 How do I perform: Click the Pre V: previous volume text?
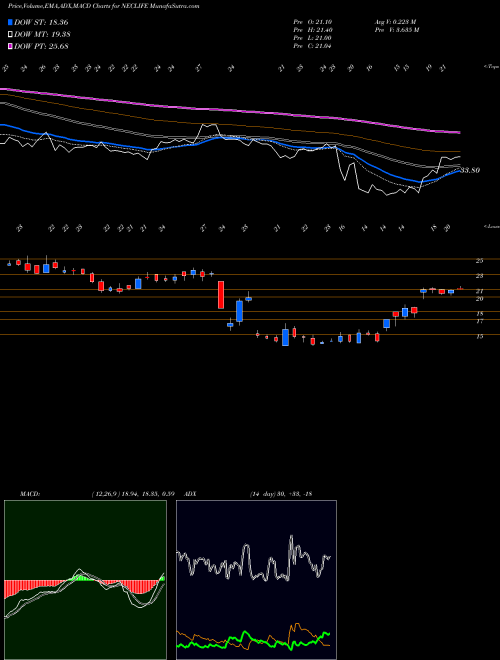[x=396, y=30]
